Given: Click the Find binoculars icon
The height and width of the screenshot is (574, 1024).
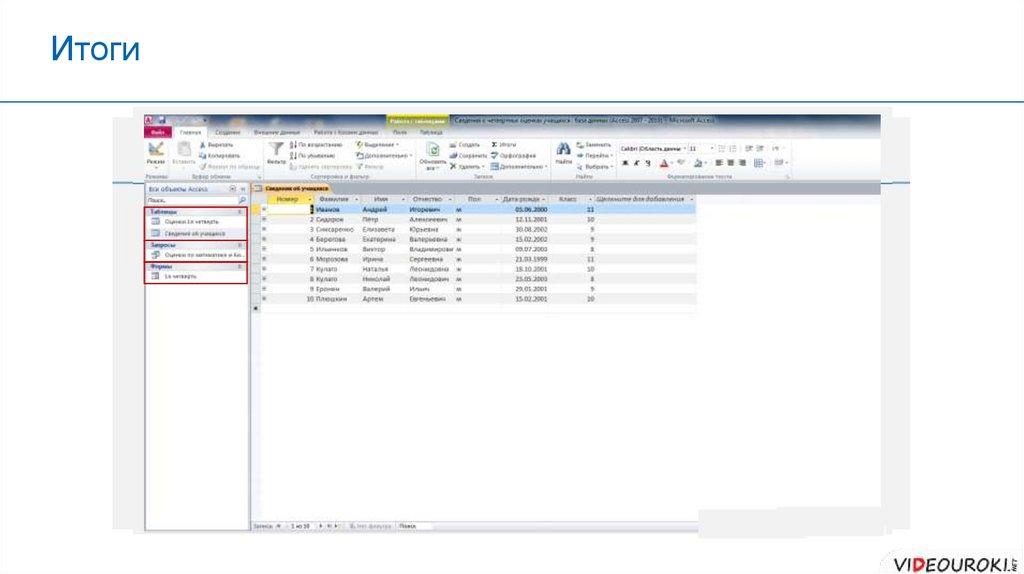Looking at the screenshot, I should tap(563, 148).
